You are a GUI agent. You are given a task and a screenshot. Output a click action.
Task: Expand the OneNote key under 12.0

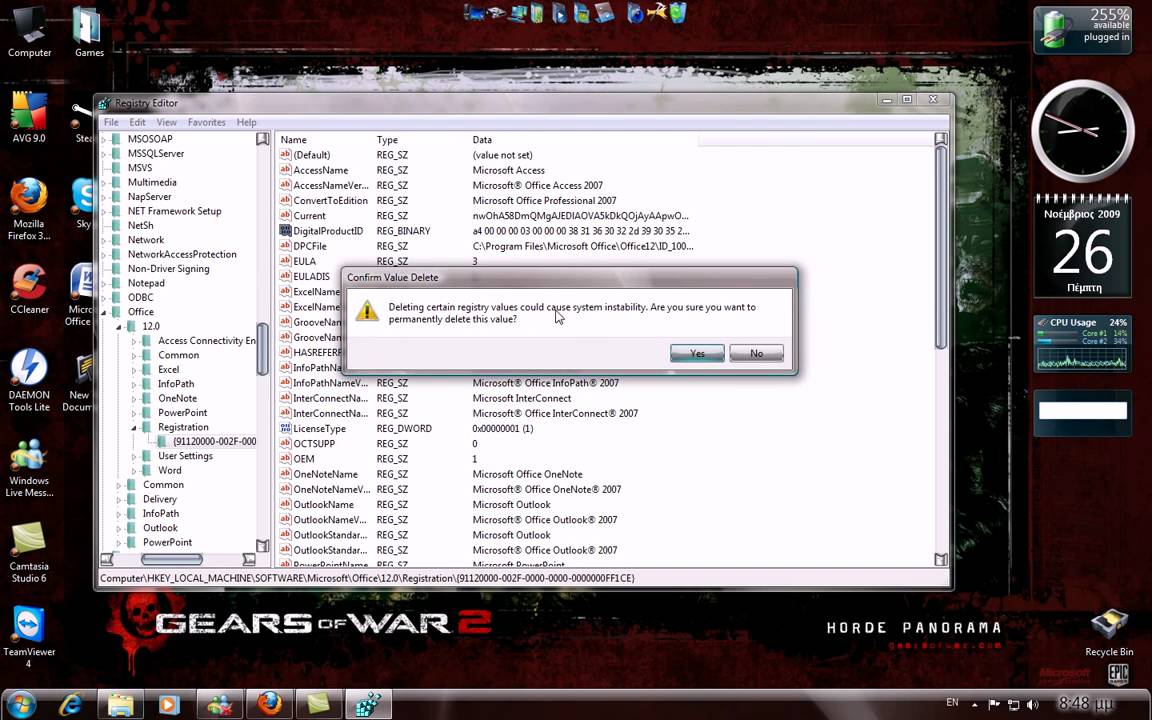pos(134,398)
